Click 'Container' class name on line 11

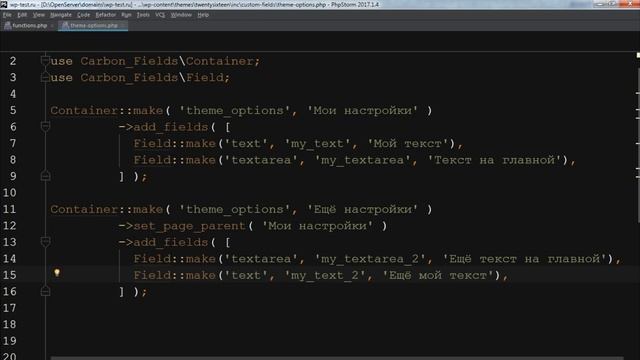click(84, 209)
